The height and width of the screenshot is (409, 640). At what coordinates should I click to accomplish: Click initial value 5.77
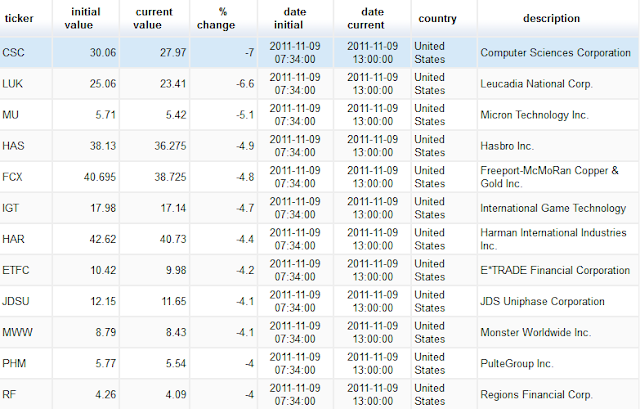coord(106,363)
